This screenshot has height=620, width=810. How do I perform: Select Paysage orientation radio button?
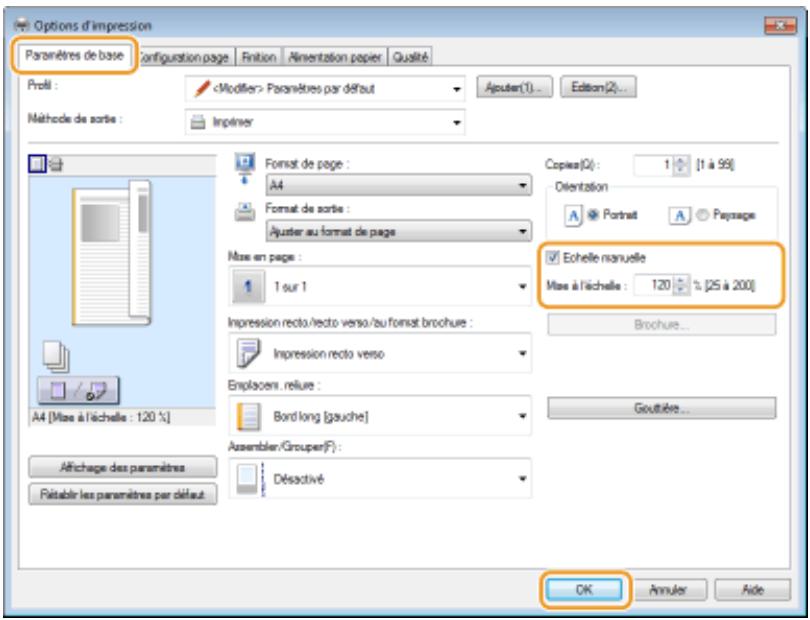(x=702, y=215)
